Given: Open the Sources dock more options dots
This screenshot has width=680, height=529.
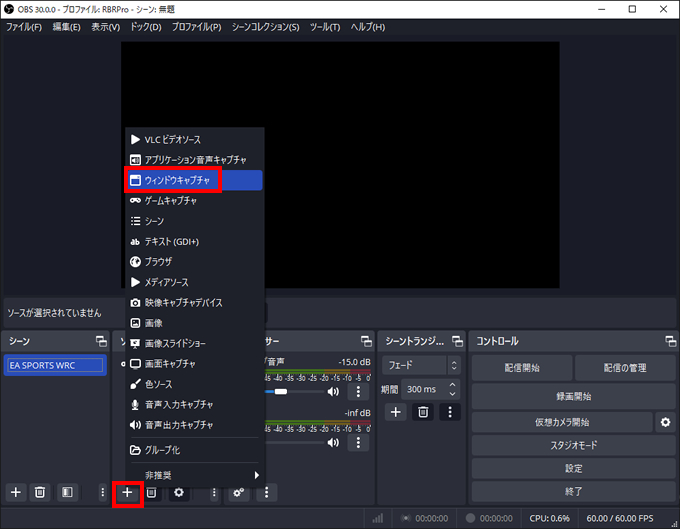Looking at the screenshot, I should 214,493.
